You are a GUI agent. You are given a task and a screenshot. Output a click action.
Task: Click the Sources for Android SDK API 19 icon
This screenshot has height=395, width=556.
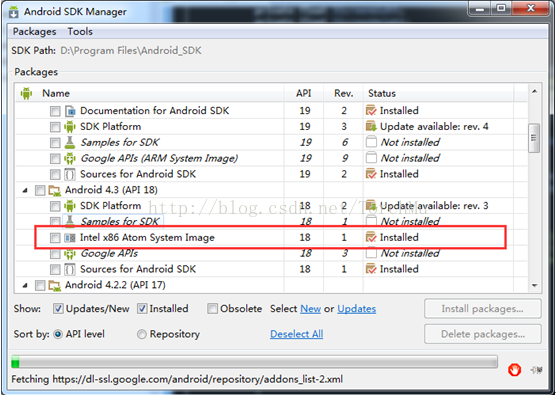(x=70, y=174)
